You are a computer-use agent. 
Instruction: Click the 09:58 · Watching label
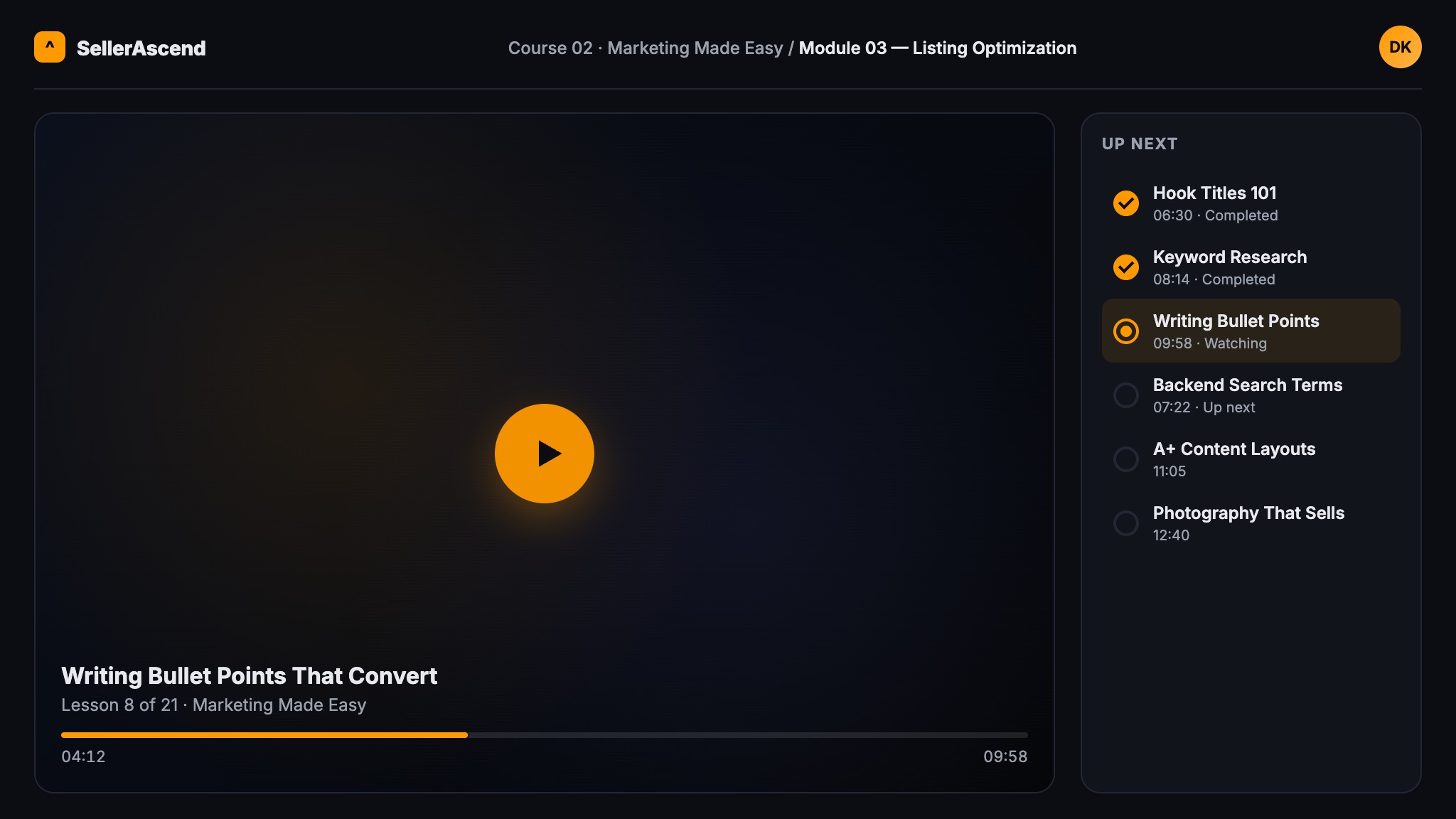coord(1210,343)
